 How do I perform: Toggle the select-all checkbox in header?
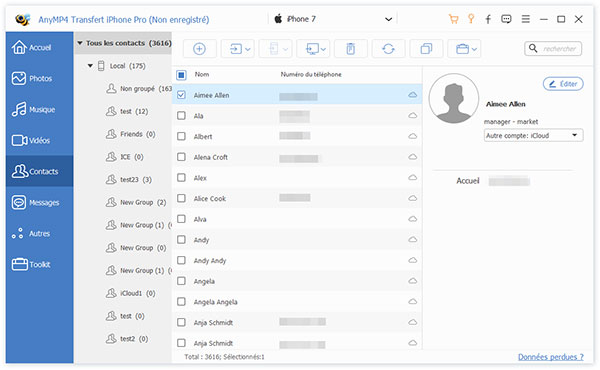181,75
